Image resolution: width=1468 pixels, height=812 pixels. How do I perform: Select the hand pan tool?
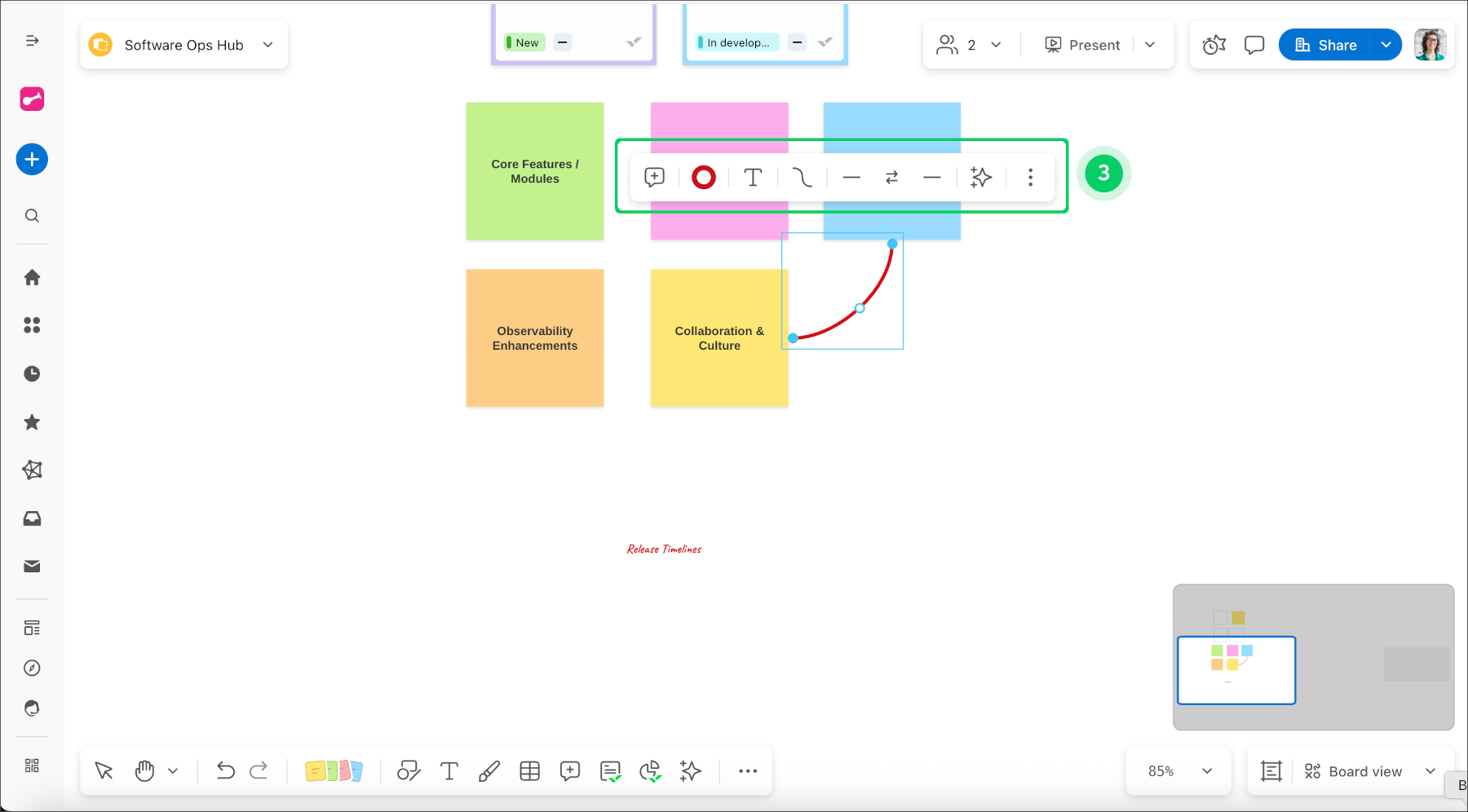click(x=144, y=770)
